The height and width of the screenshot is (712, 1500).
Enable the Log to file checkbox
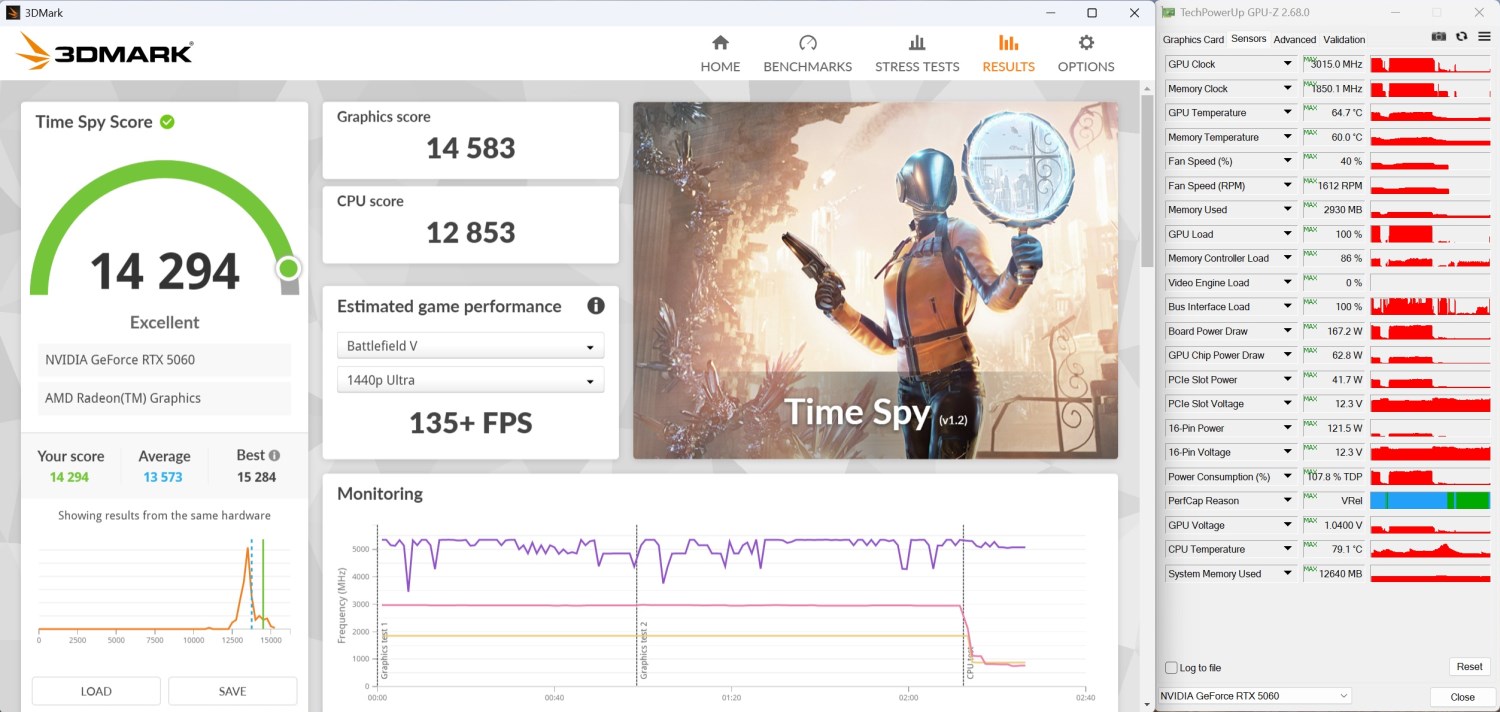click(x=1171, y=668)
